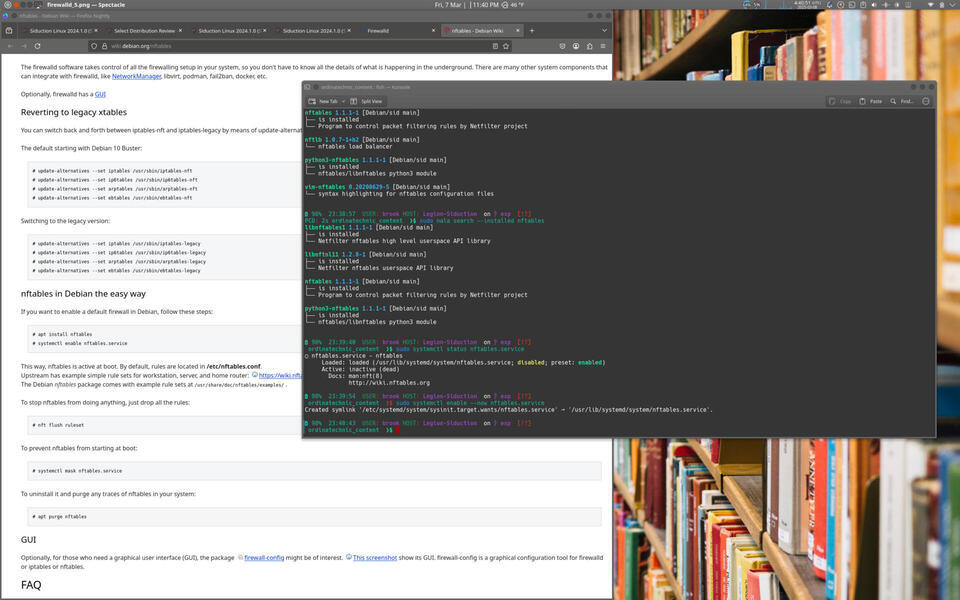This screenshot has height=600, width=960.
Task: Activate the nftables - Debian Wiki tab
Action: click(x=482, y=31)
